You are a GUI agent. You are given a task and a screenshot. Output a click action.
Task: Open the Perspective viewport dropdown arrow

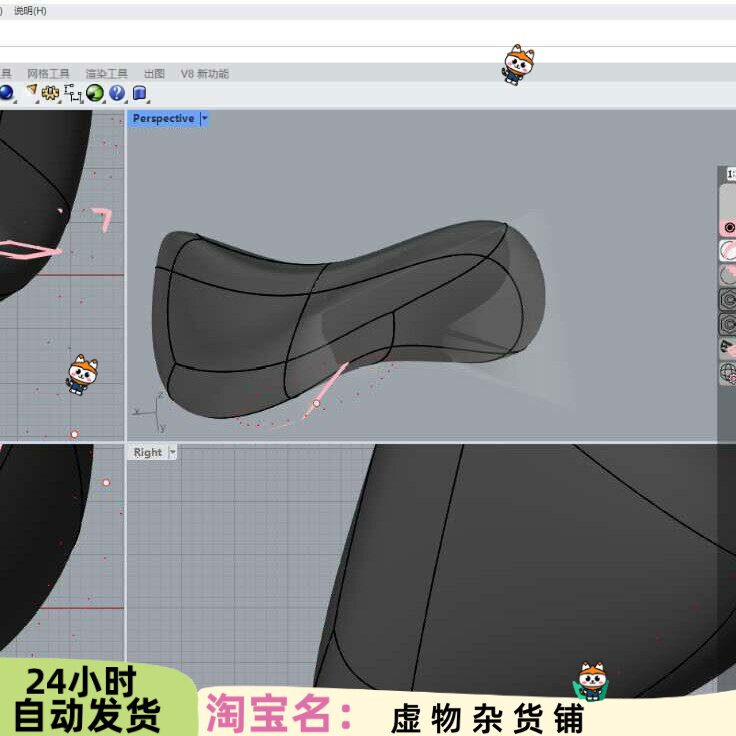tap(205, 118)
